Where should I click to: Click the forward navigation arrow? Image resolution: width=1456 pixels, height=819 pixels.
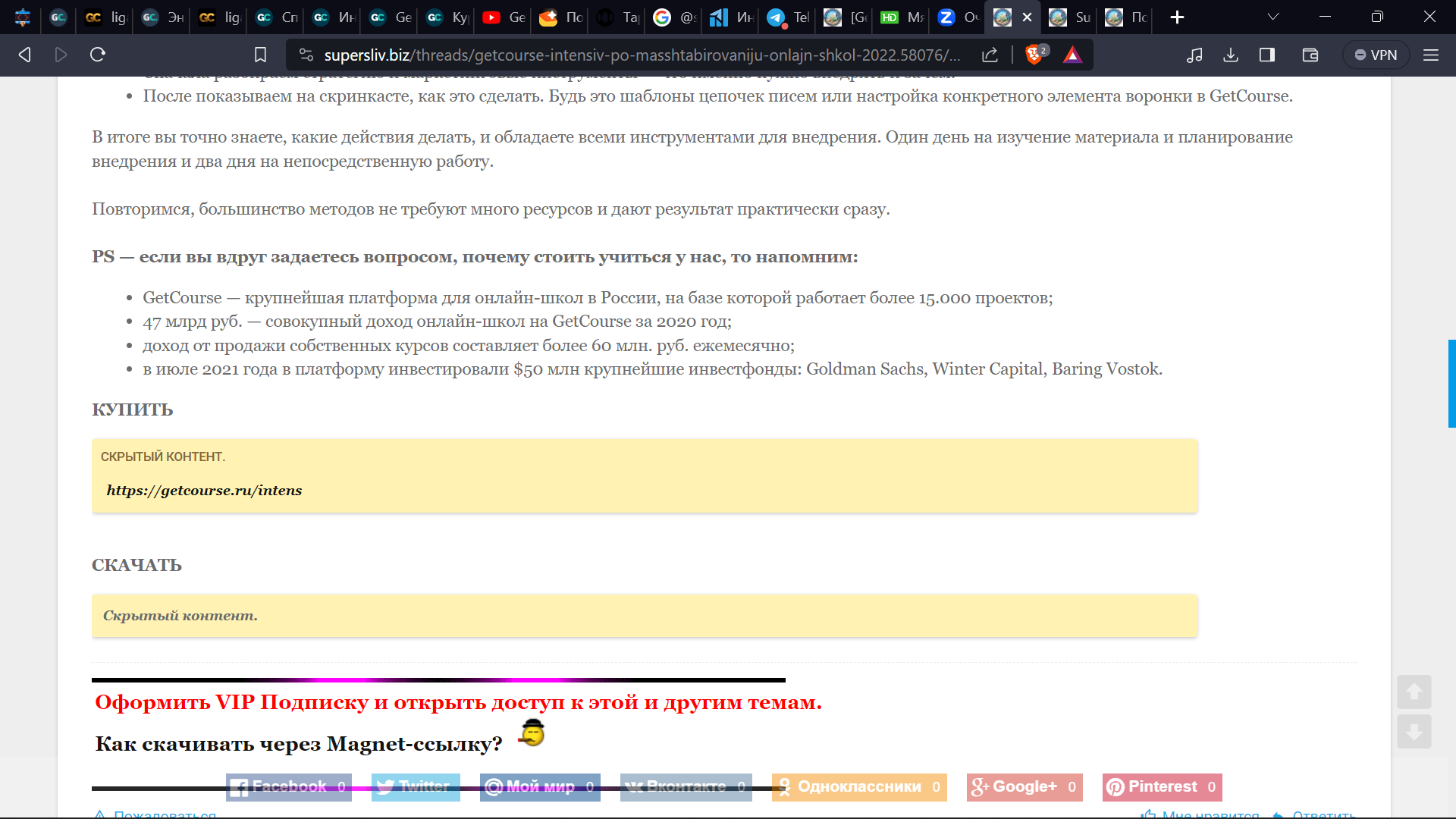tap(61, 55)
